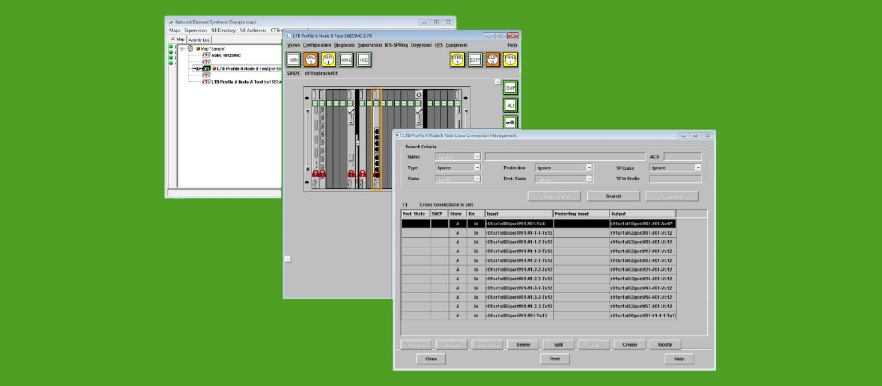Screen dimensions: 882x386
Task: Open the Diagnosis menu
Action: [x=344, y=45]
